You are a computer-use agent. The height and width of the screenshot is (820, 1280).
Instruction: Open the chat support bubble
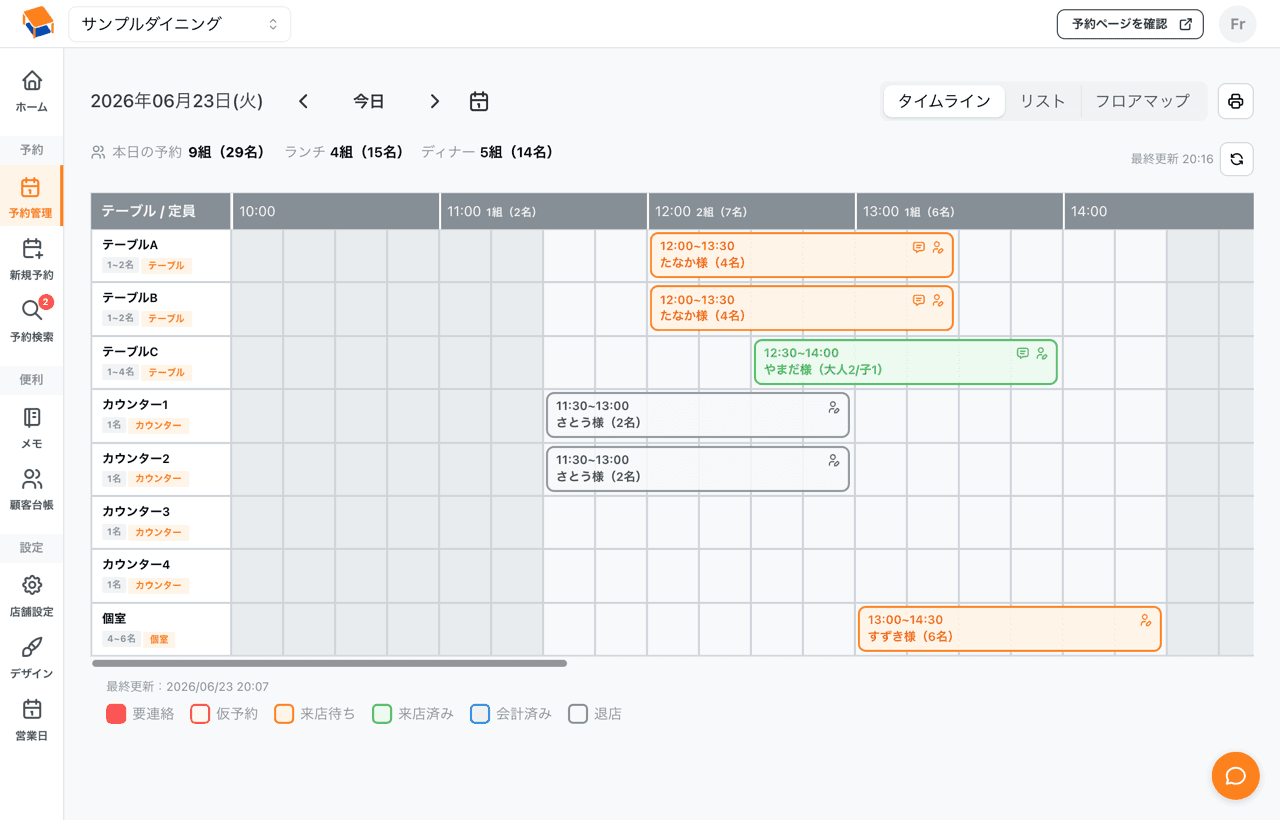(1235, 776)
